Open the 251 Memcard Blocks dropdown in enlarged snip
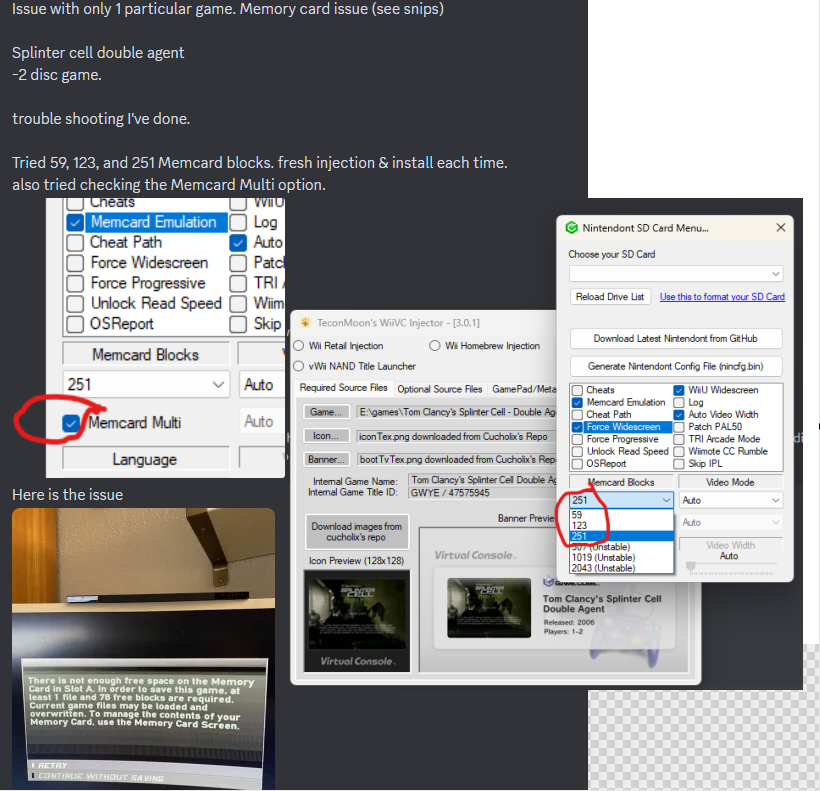 [x=146, y=385]
